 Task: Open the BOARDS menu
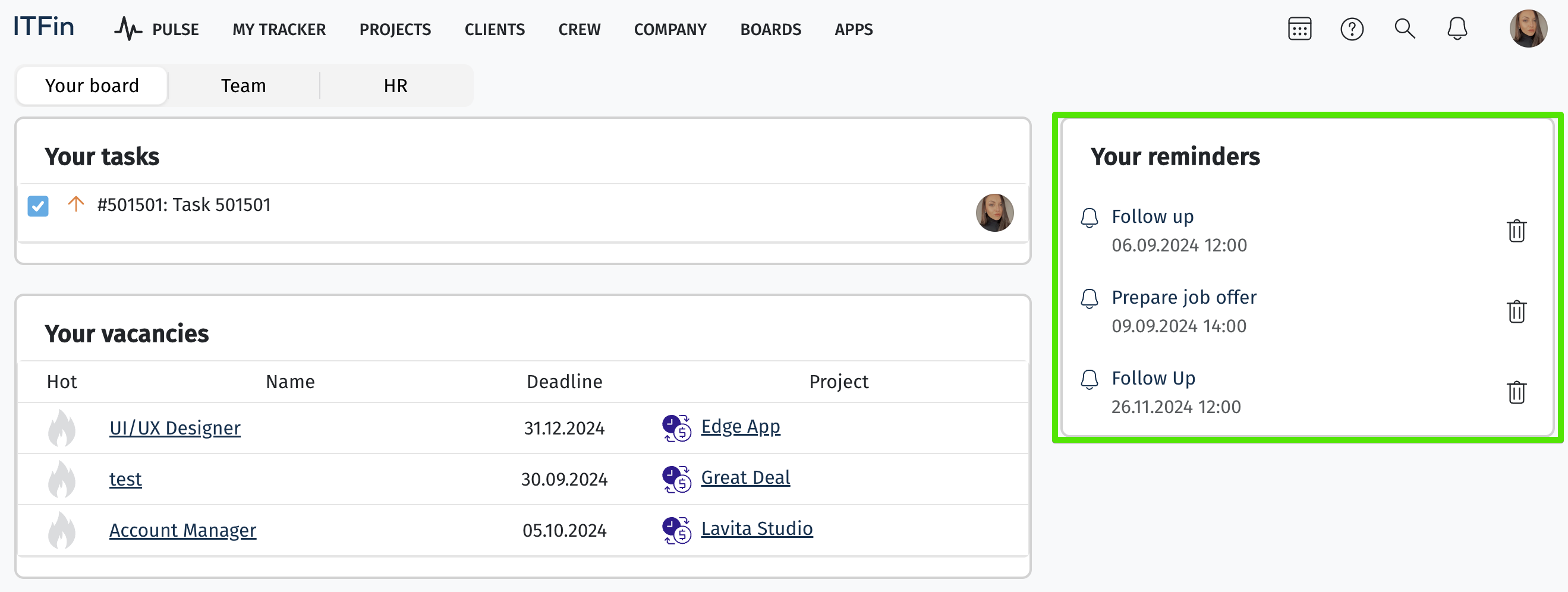(770, 29)
